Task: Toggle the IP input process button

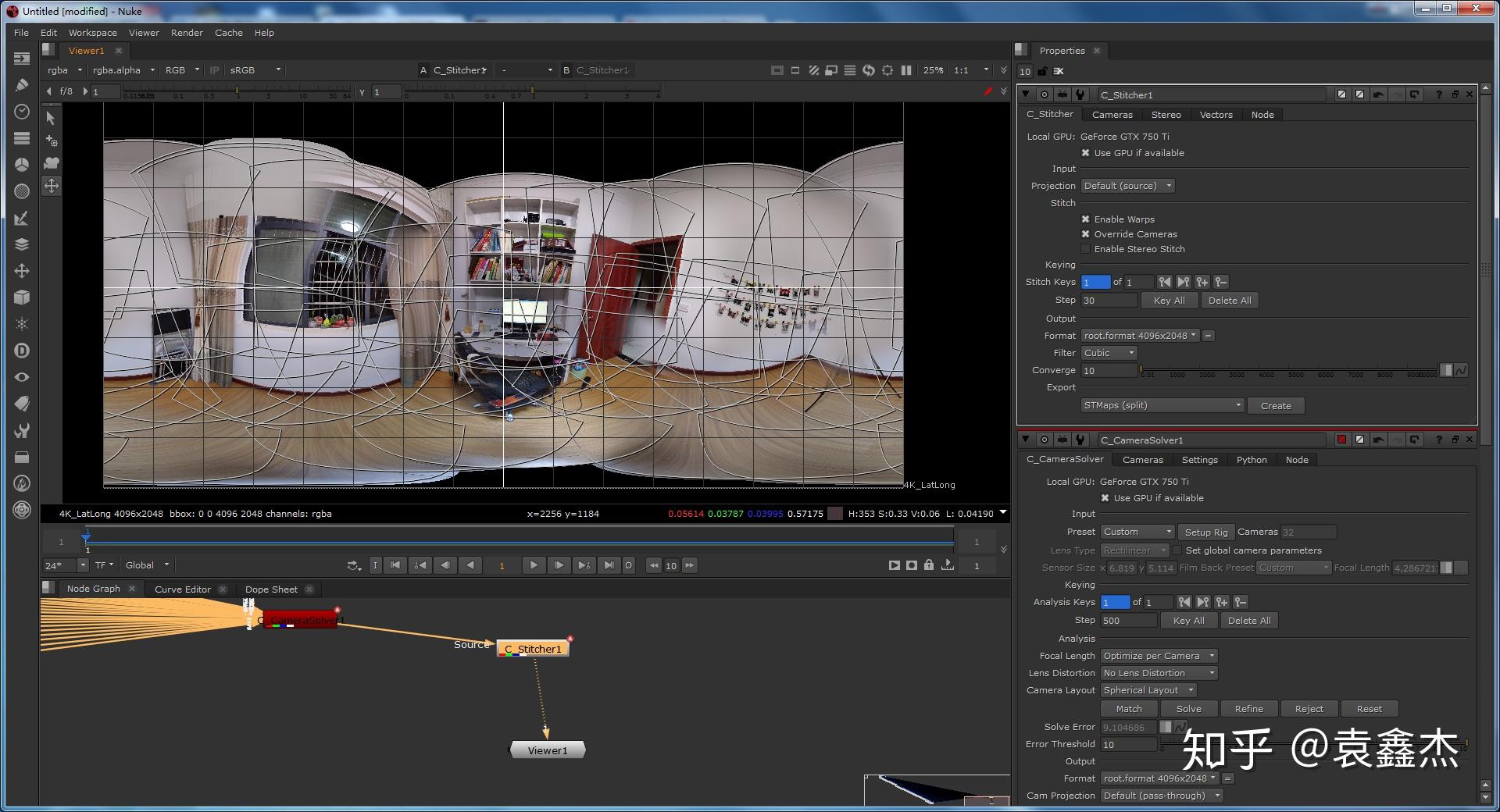Action: [x=214, y=70]
